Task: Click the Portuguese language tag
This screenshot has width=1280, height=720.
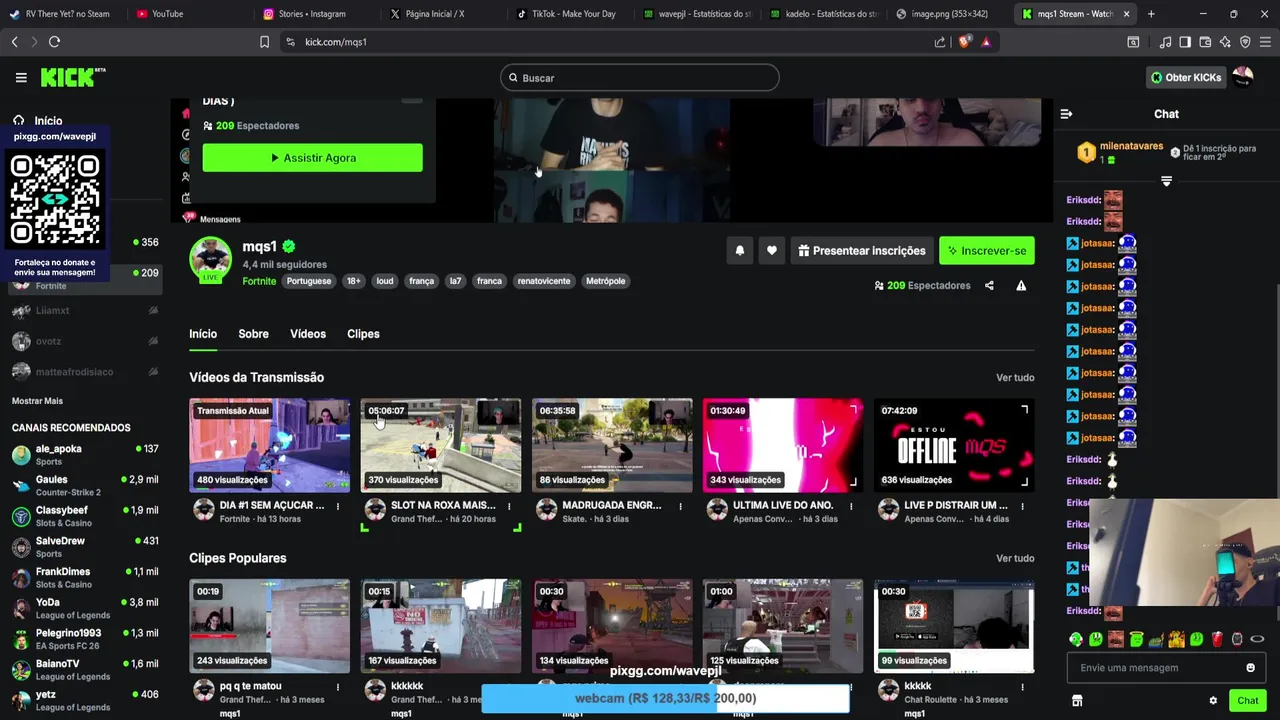Action: (x=309, y=281)
